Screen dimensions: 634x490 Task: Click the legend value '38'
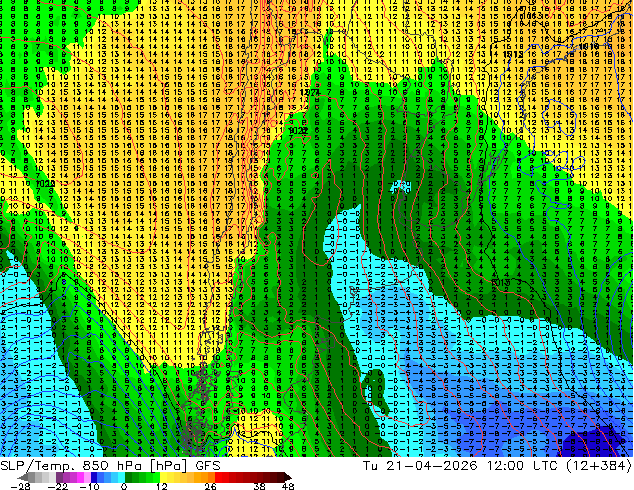(x=260, y=486)
